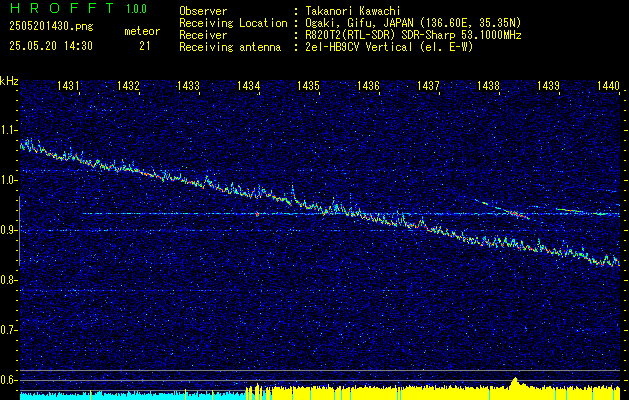Click the 1433 time marker
Image resolution: width=629 pixels, height=400 pixels.
tap(189, 85)
